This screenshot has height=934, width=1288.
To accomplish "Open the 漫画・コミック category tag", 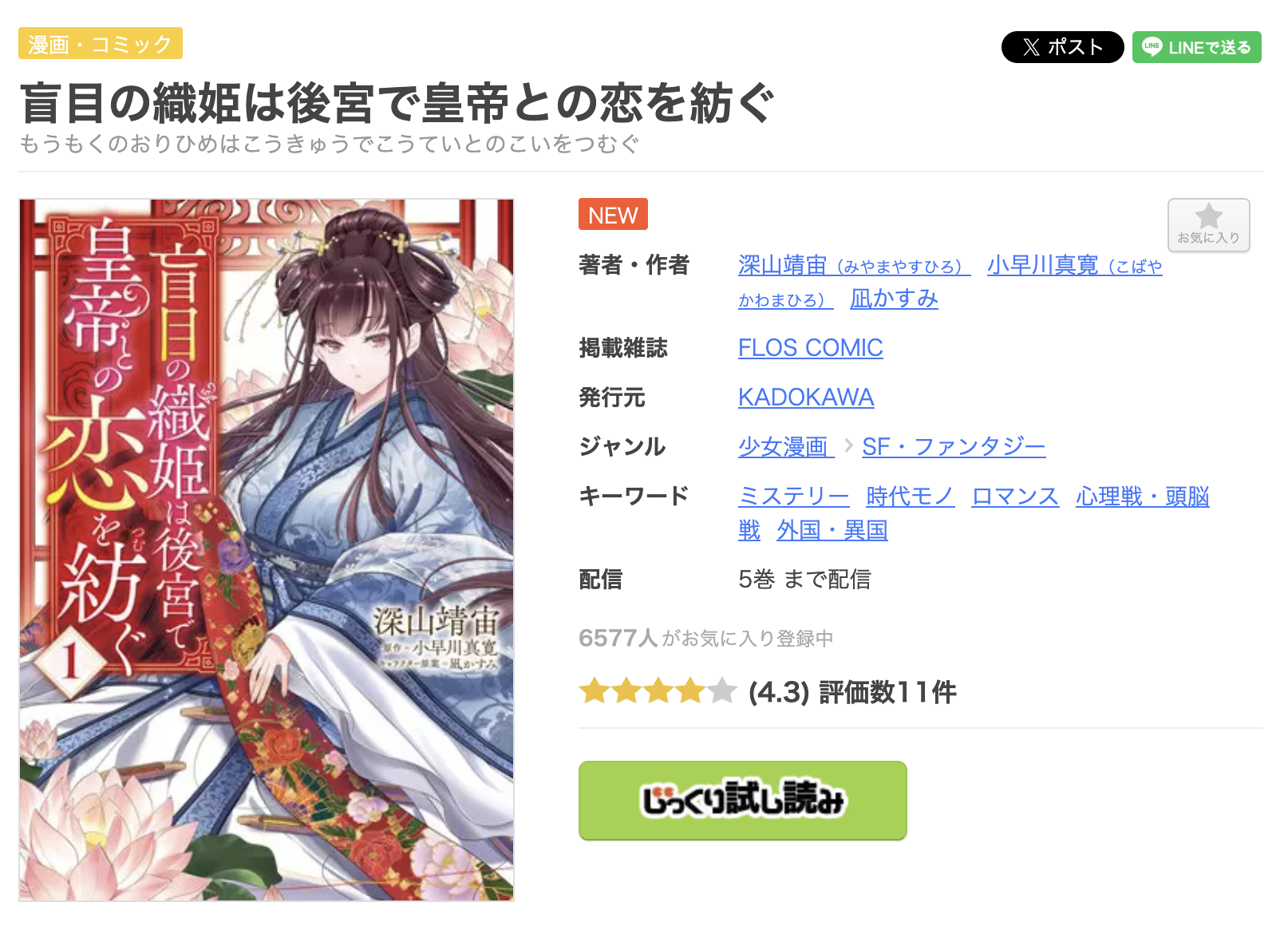I will point(101,43).
